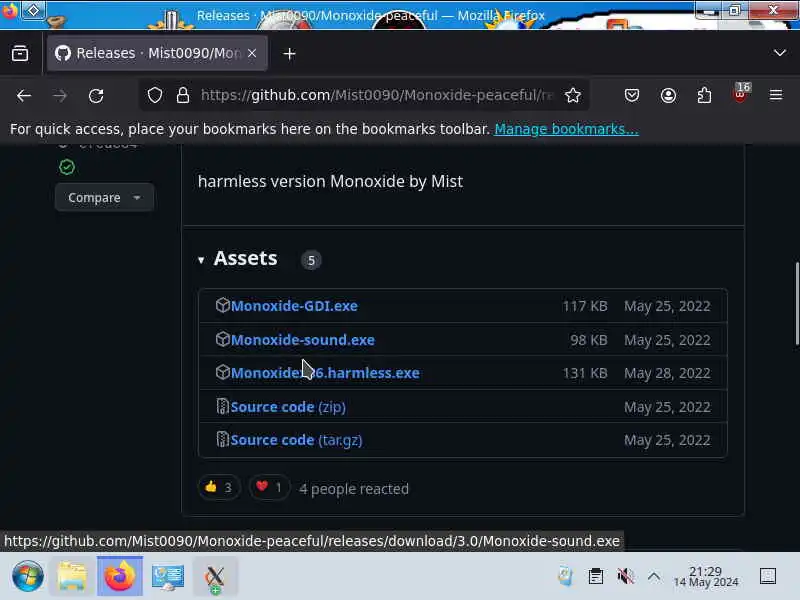The height and width of the screenshot is (600, 800).
Task: Download Monoxidex86.harmless.exe
Action: 325,373
